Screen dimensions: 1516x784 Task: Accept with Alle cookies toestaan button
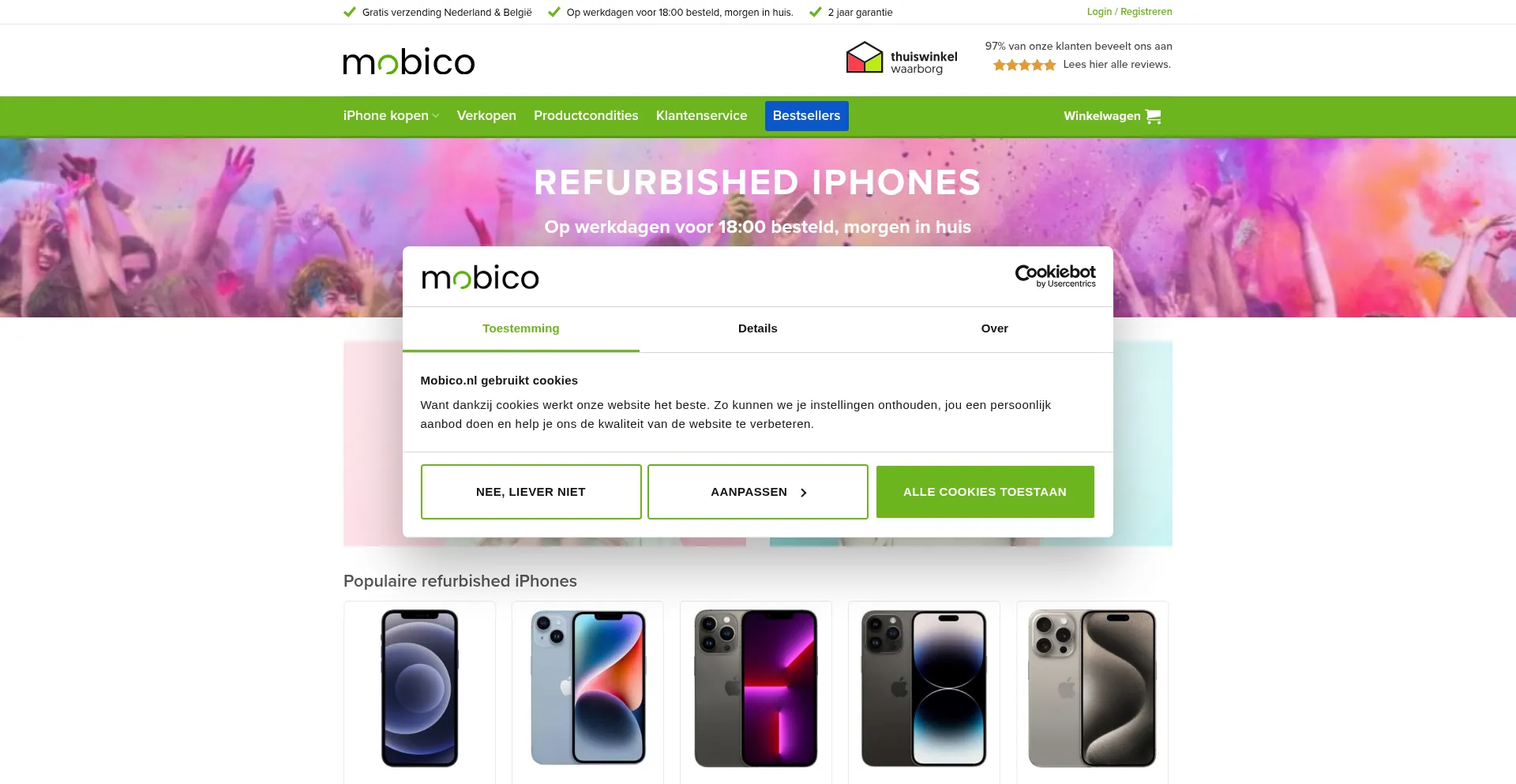pyautogui.click(x=985, y=492)
